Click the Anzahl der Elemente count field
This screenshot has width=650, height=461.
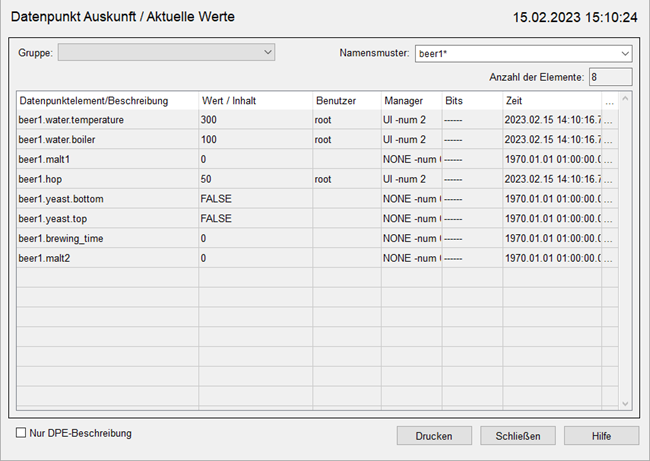610,77
